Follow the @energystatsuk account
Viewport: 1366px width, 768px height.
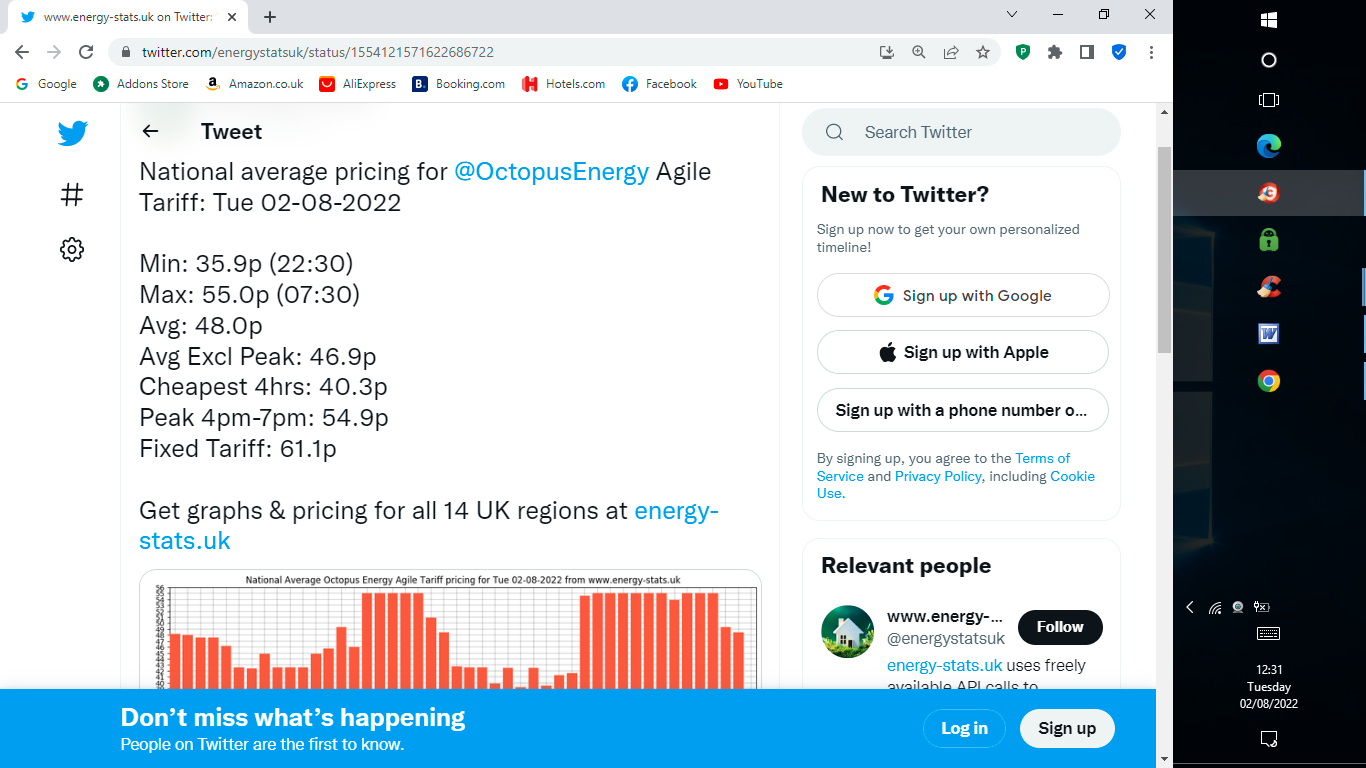pos(1059,627)
